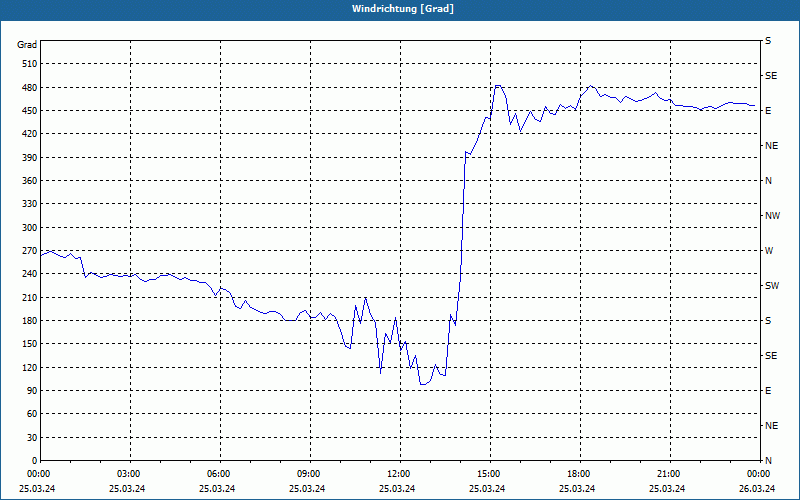The image size is (800, 500).
Task: Click the 180 value on the y-axis
Action: coord(30,321)
